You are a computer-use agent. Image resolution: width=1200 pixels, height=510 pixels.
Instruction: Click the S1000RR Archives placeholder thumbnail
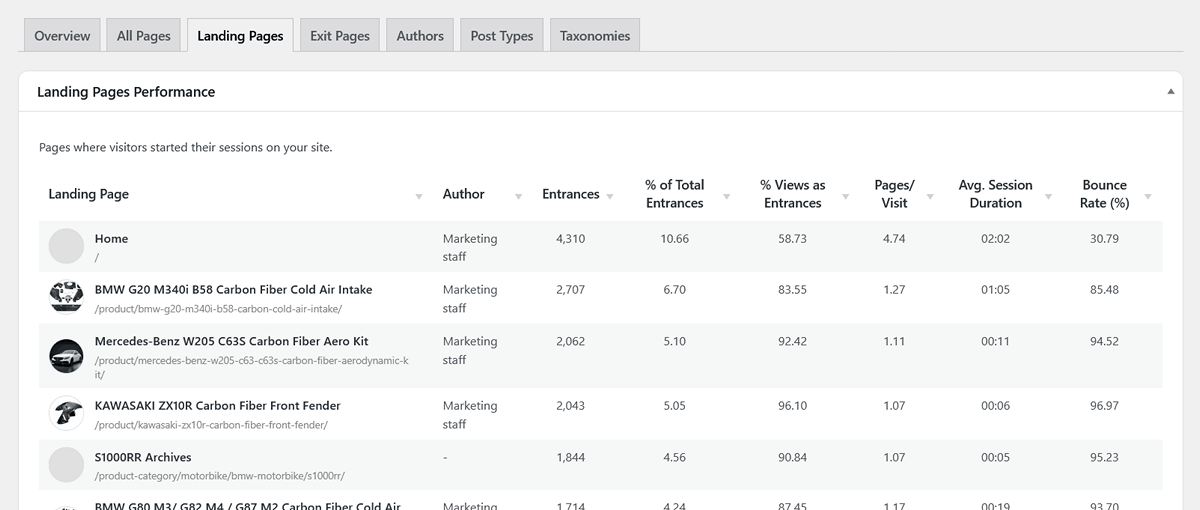click(x=66, y=464)
